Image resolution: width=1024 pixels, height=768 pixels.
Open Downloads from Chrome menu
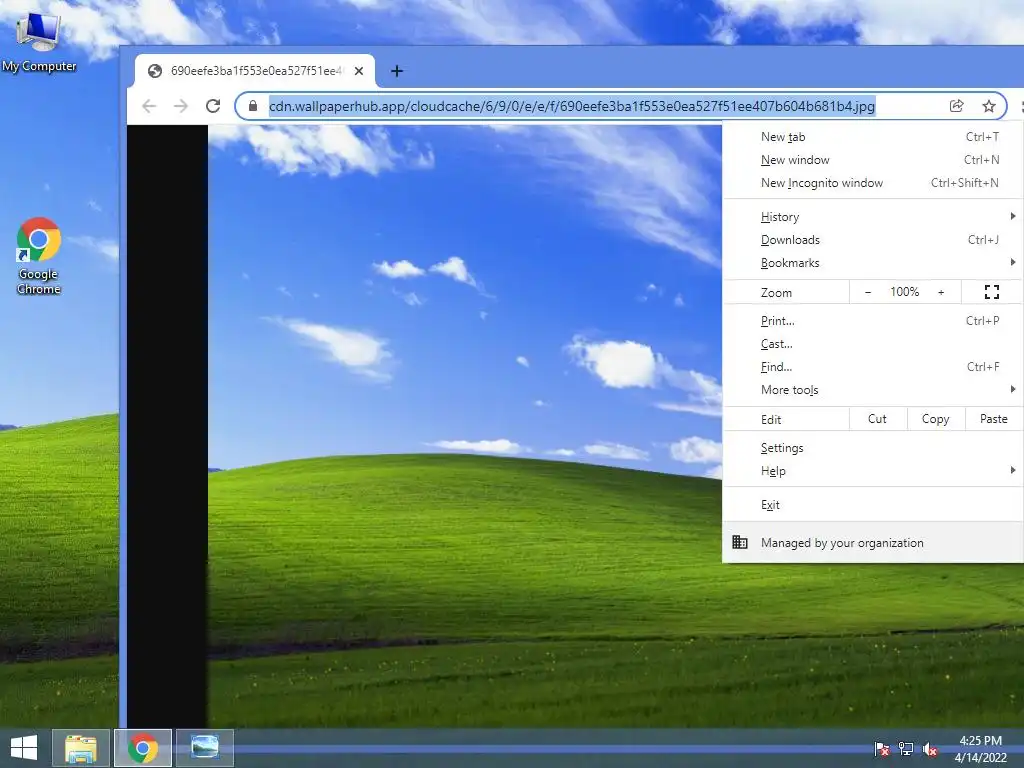872,240
